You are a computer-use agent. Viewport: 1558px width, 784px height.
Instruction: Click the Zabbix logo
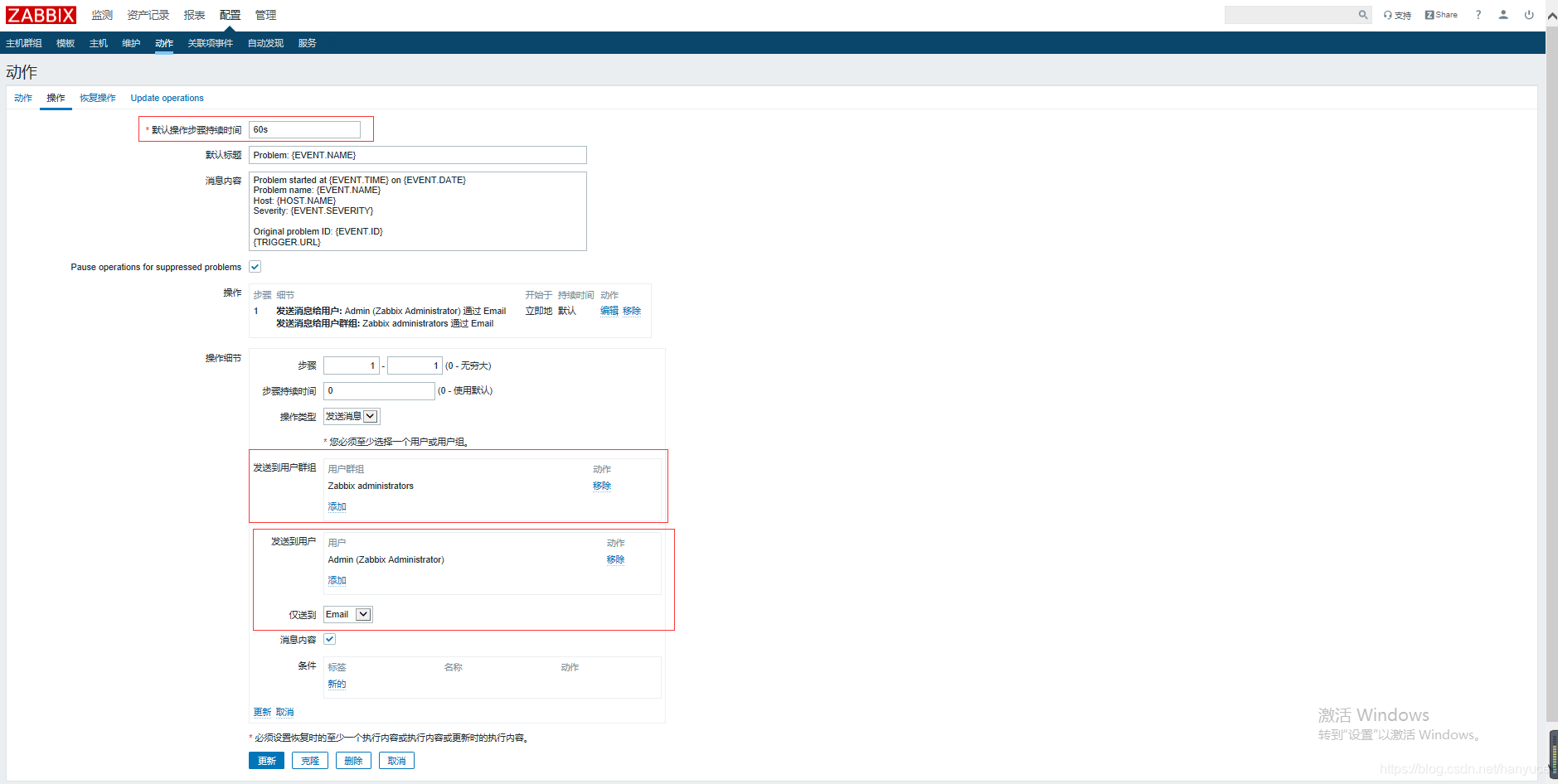[x=41, y=15]
